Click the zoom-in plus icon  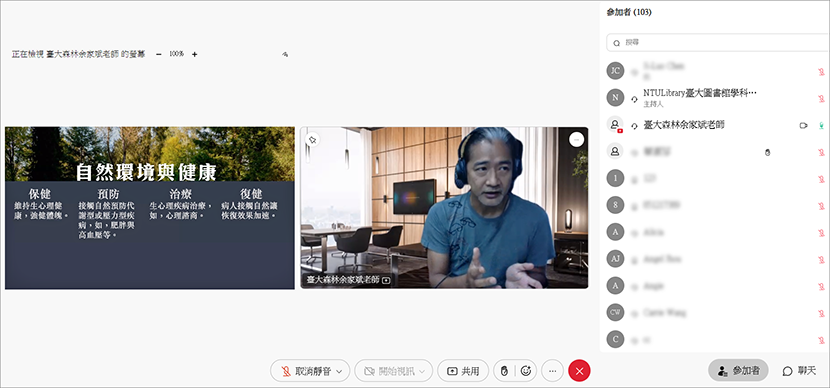click(x=194, y=54)
